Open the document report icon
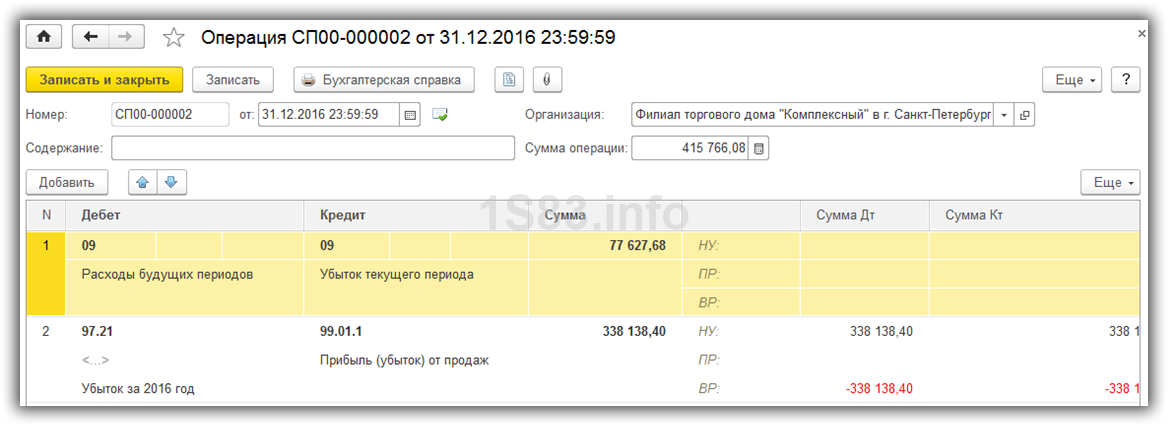The height and width of the screenshot is (426, 1168). 511,80
